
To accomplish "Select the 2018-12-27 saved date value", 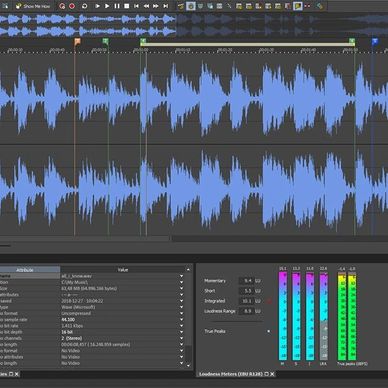I will click(x=82, y=301).
